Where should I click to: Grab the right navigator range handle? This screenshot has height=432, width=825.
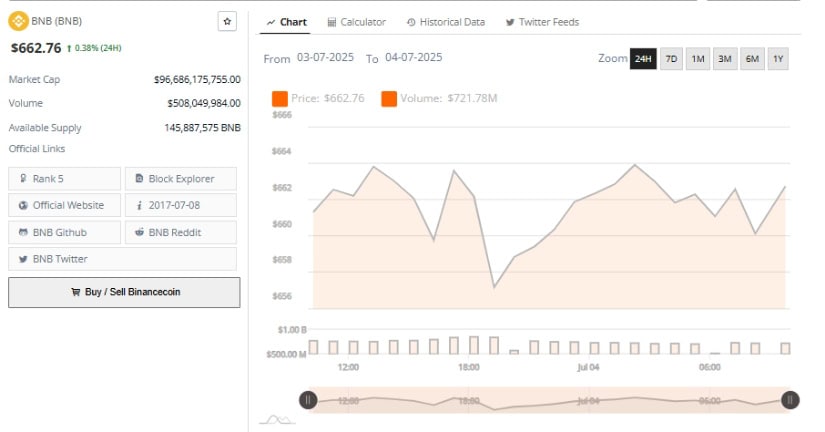tap(790, 400)
